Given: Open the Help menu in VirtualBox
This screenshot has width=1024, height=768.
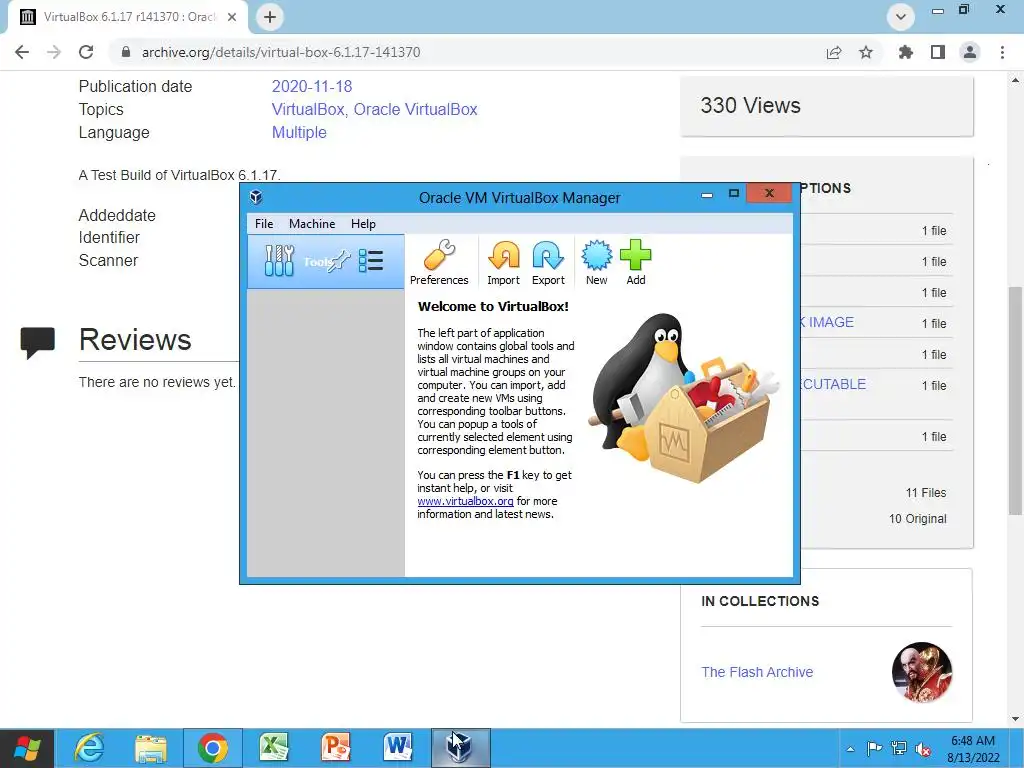Looking at the screenshot, I should 363,224.
